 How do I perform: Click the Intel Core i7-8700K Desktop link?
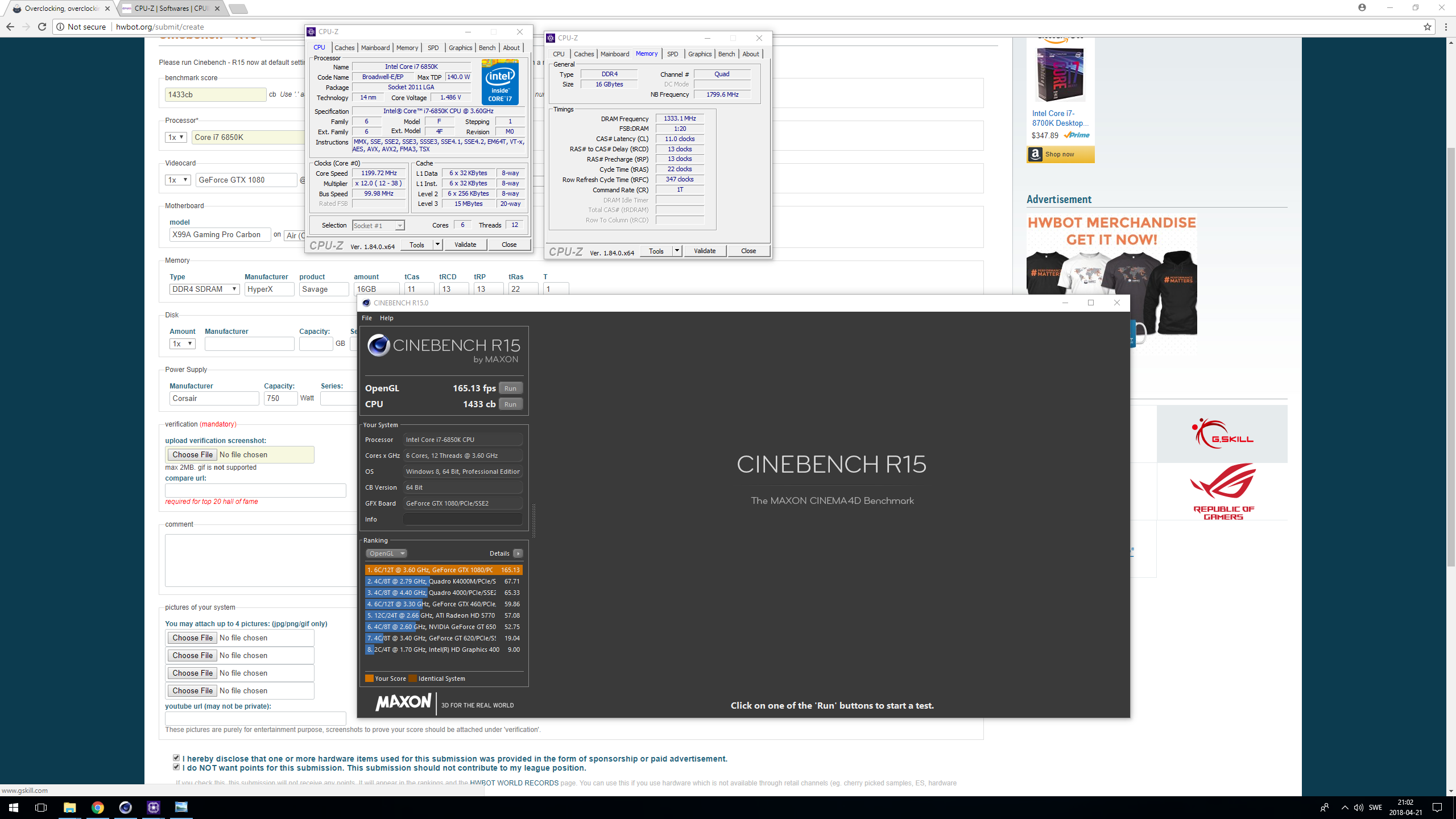pos(1060,118)
